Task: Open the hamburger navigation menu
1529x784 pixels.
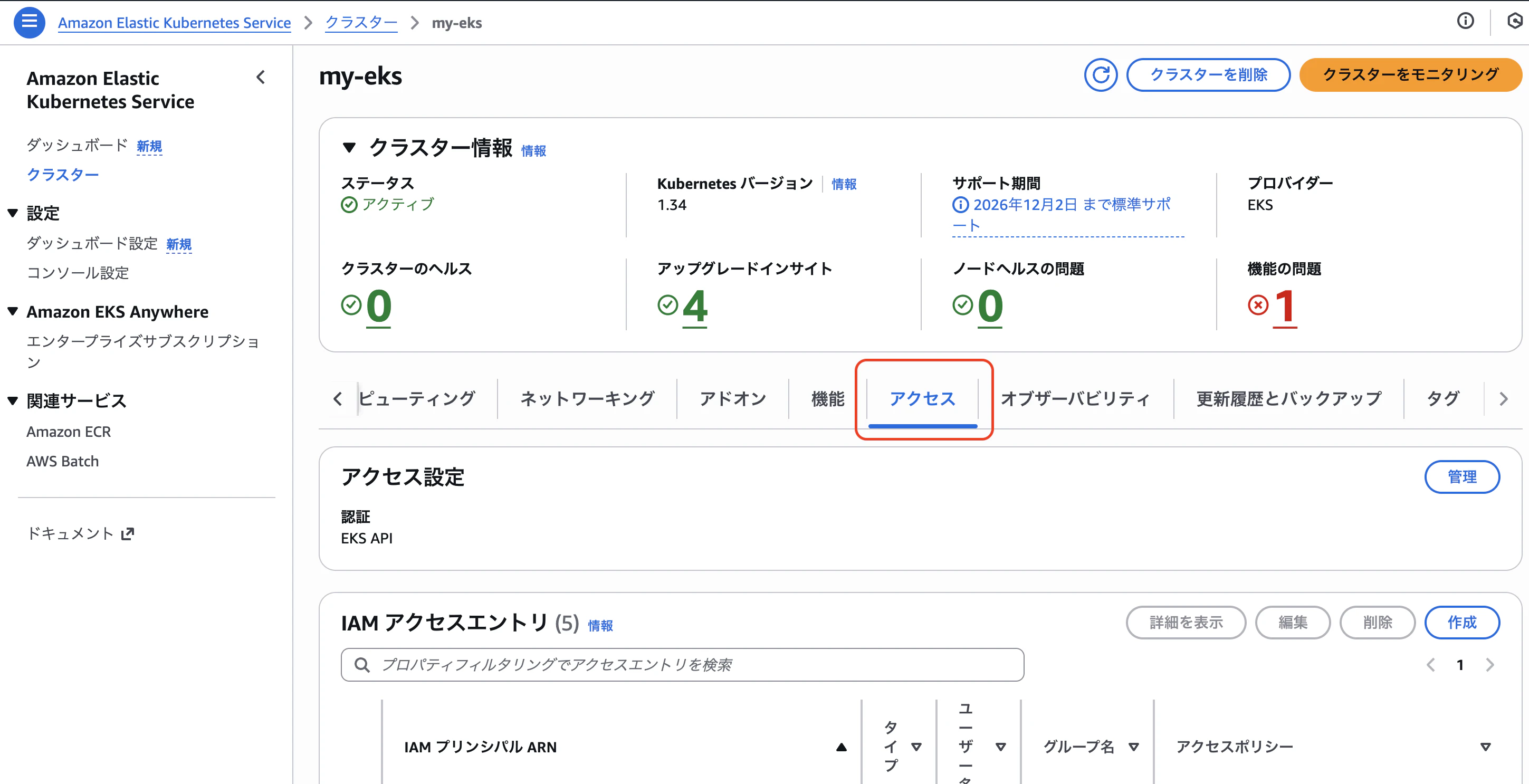Action: coord(28,22)
